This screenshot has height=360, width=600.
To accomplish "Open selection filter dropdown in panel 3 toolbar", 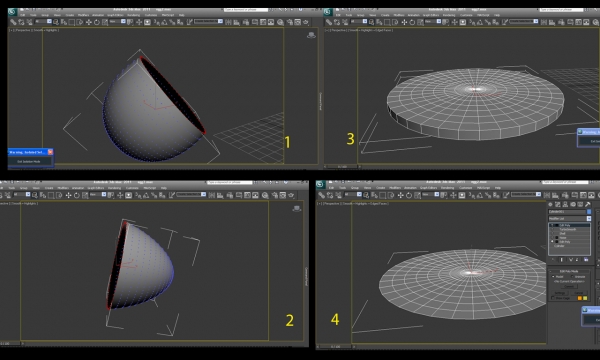I will pos(359,22).
